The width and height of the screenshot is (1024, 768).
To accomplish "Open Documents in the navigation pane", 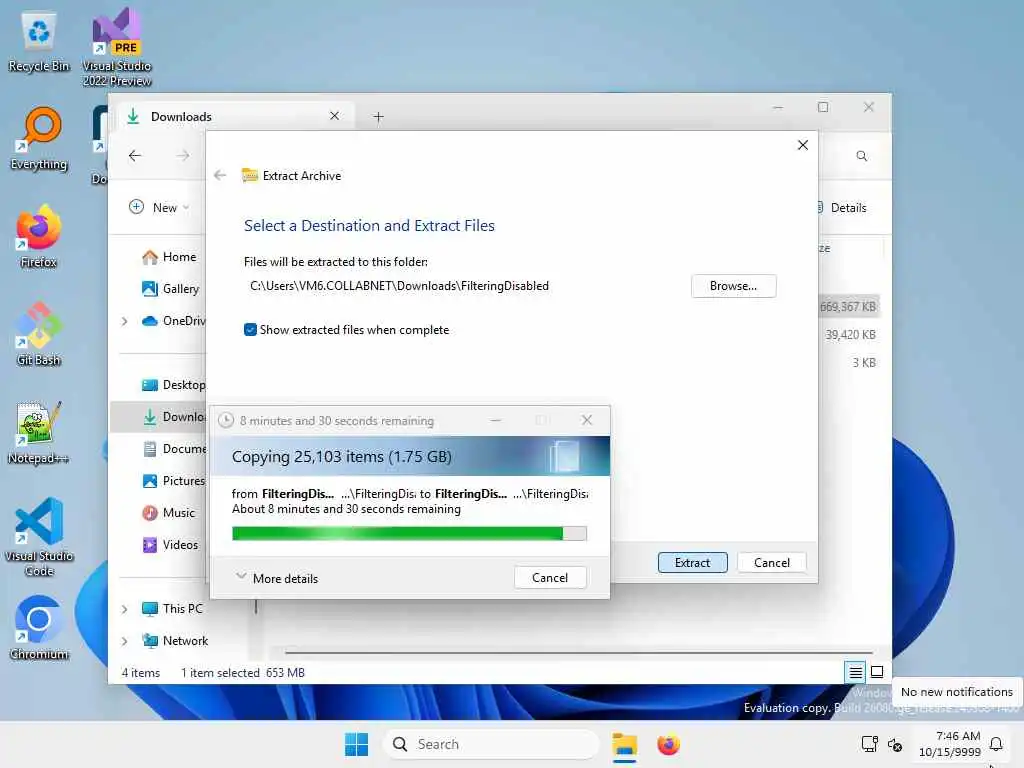I will point(174,449).
